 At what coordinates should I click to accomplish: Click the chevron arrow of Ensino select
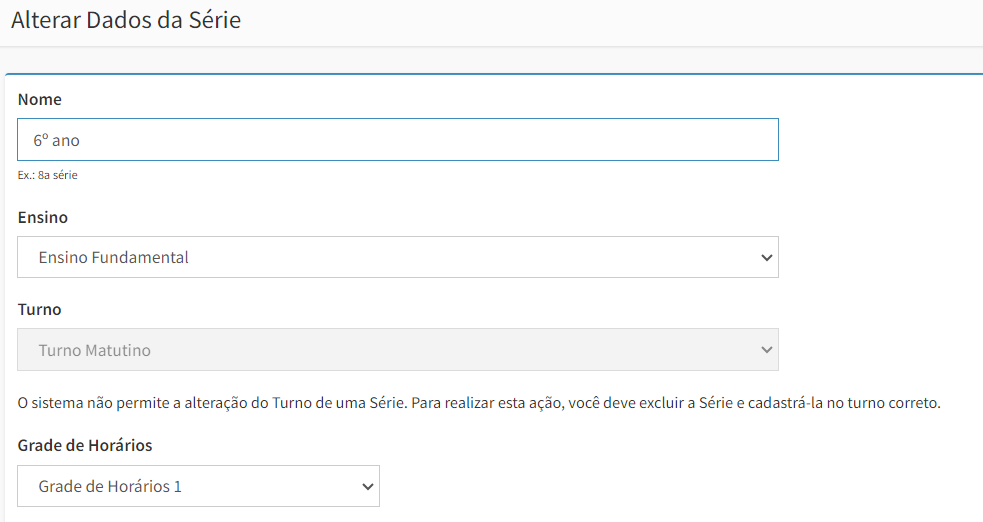(x=766, y=258)
